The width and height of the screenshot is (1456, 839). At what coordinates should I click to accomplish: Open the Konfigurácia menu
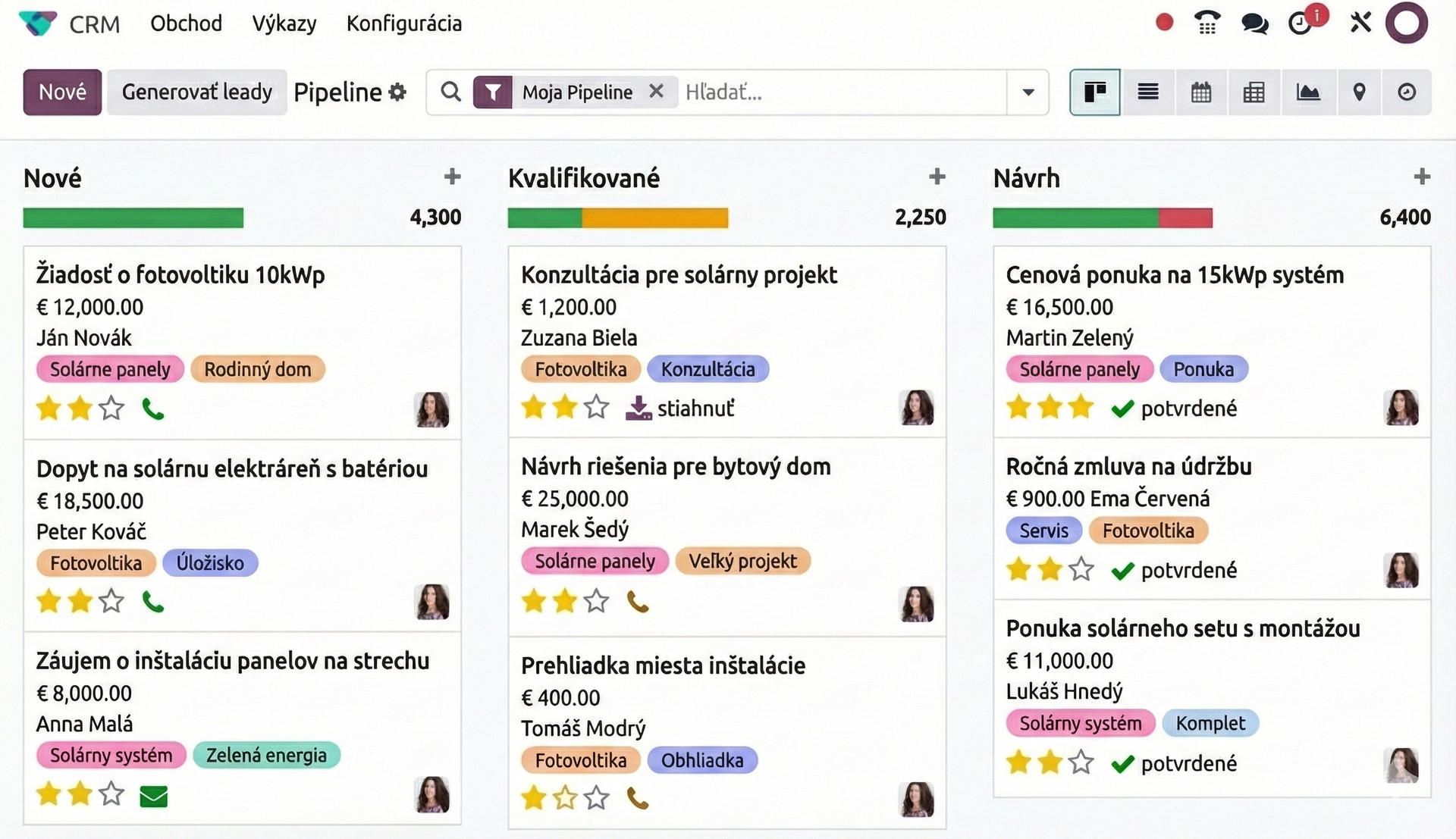(x=403, y=23)
